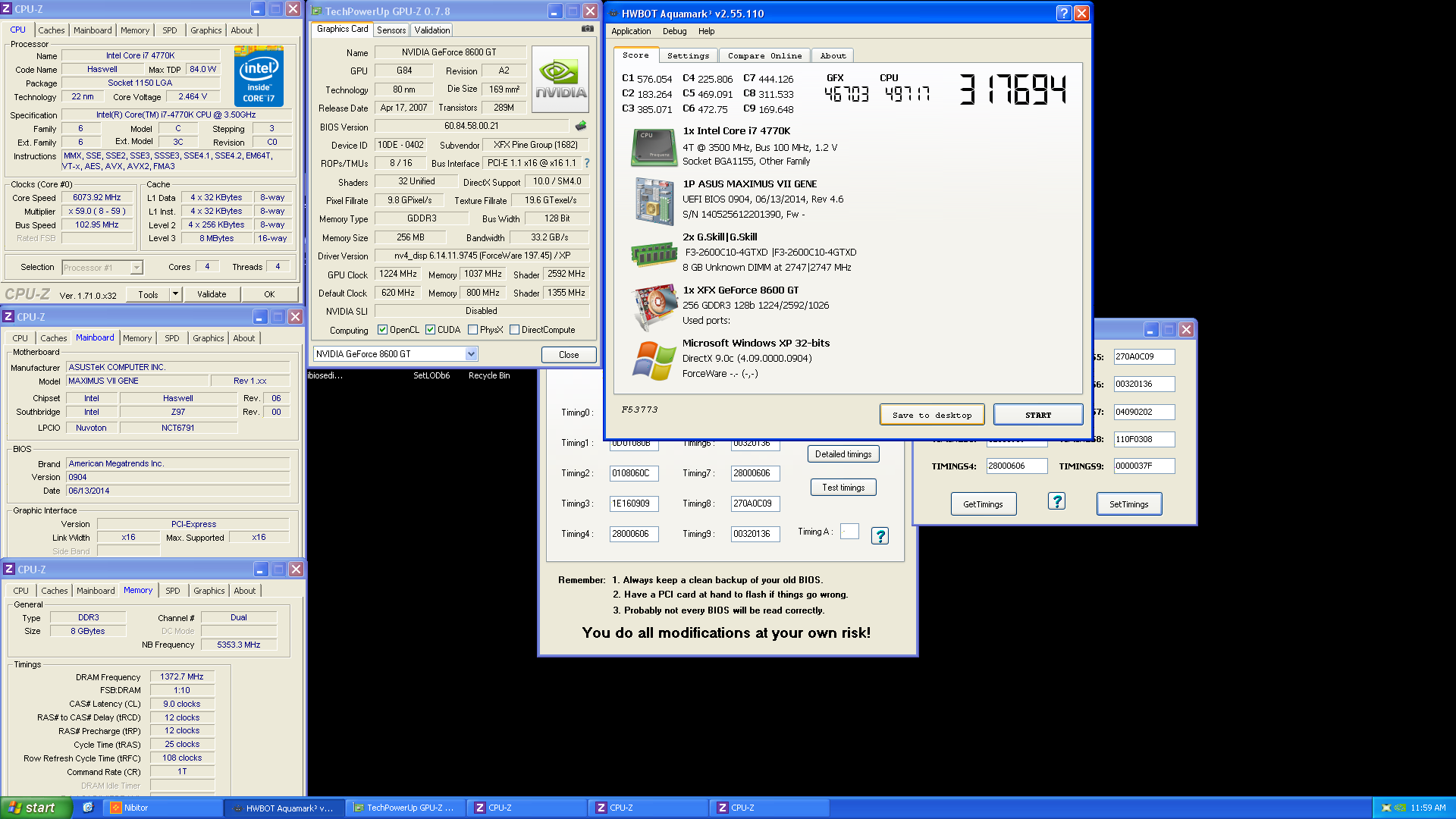
Task: Click the Timing2 field showing 0108060C
Action: (x=634, y=473)
